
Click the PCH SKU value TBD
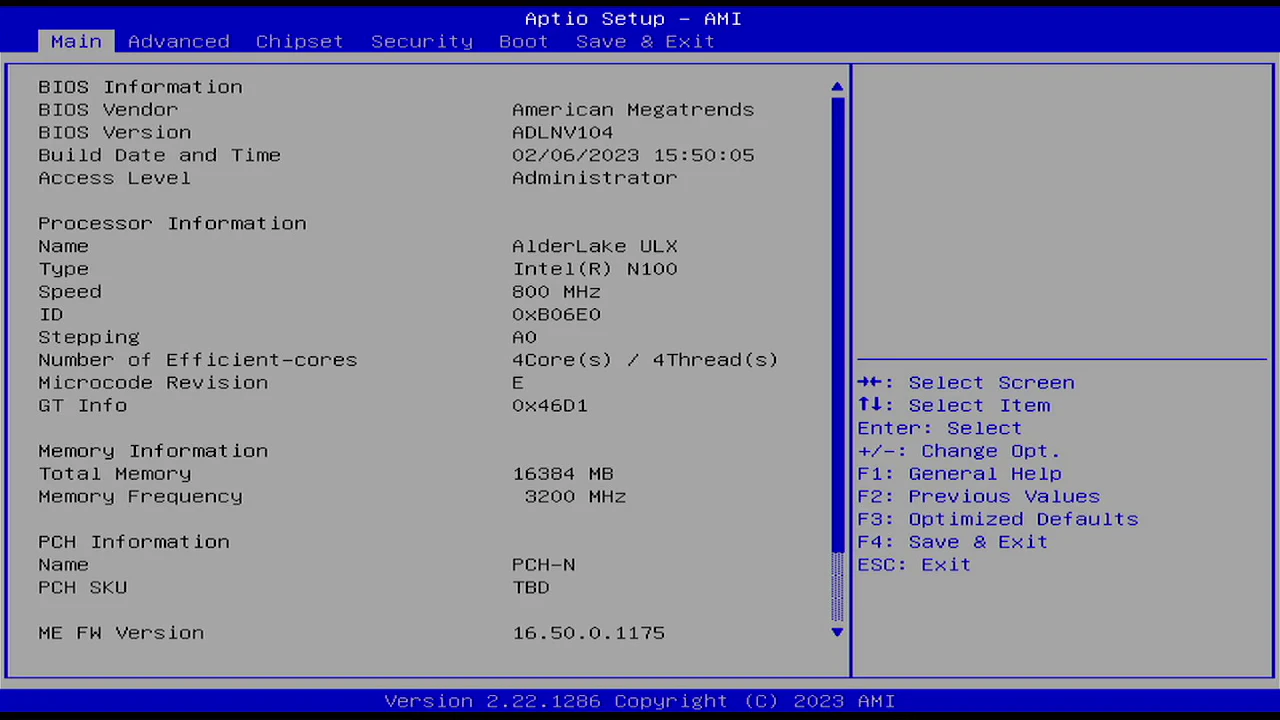tap(531, 587)
